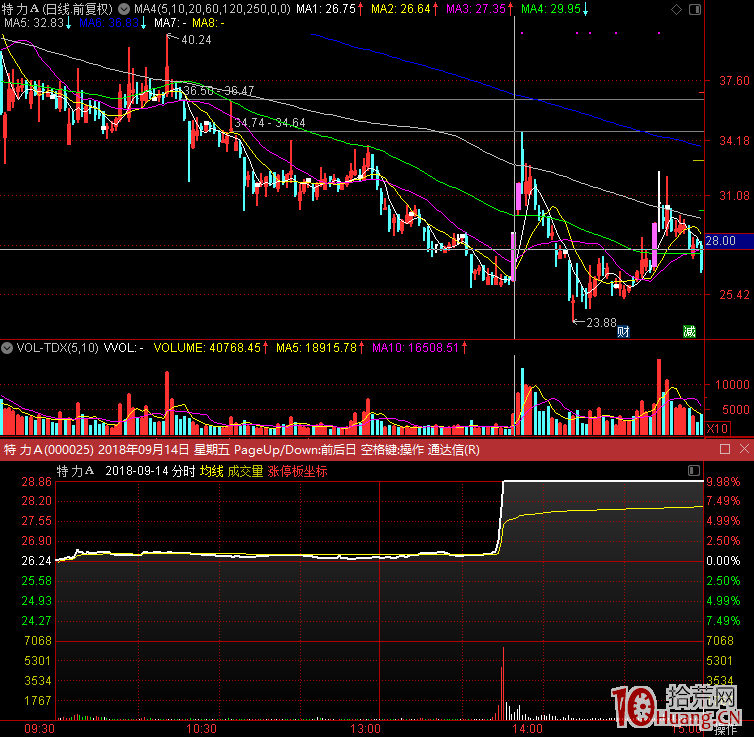Screen dimensions: 754x737
Task: Close the 特力A intraday popup window
Action: 744,449
